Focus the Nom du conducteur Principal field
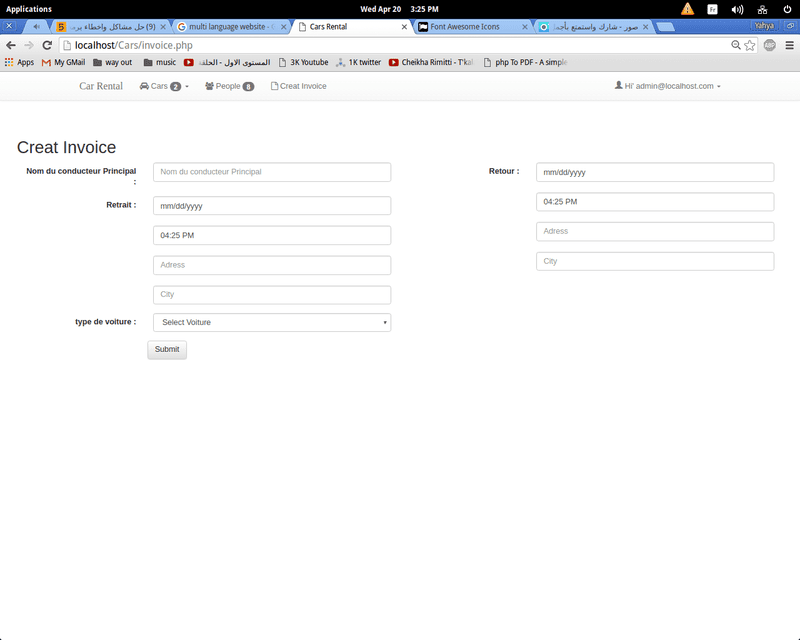 click(272, 172)
